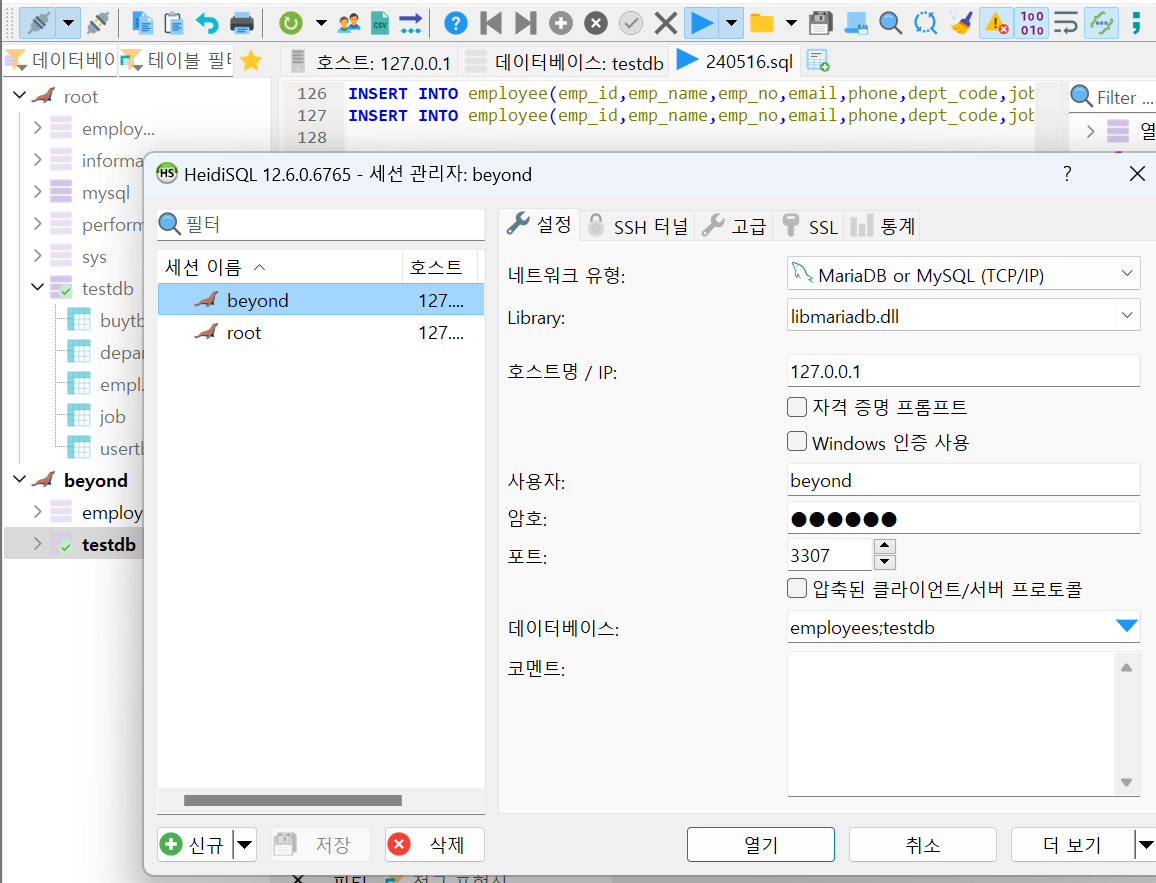
Task: Expand the mysql database node
Action: (38, 192)
